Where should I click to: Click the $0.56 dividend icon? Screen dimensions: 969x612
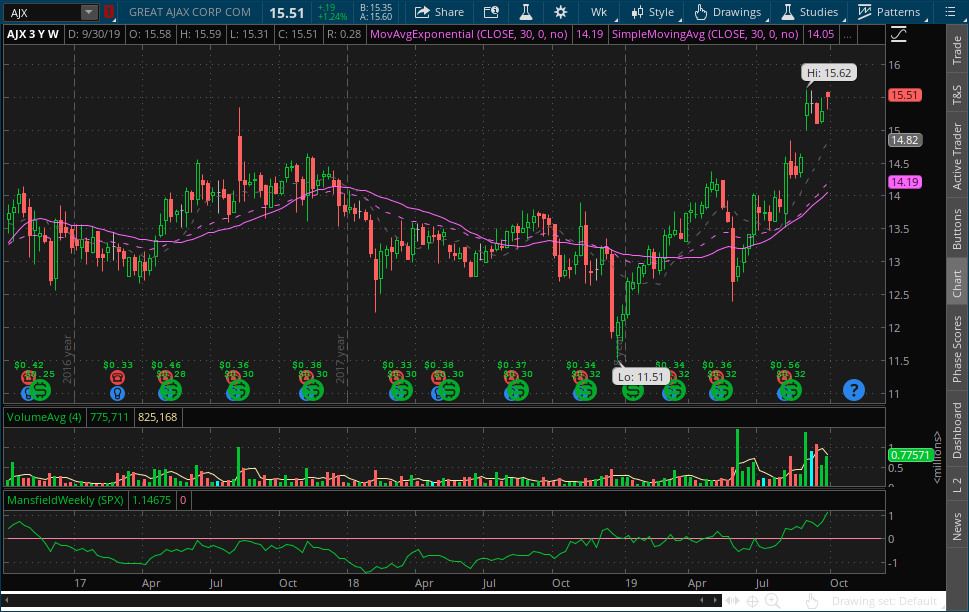click(790, 391)
